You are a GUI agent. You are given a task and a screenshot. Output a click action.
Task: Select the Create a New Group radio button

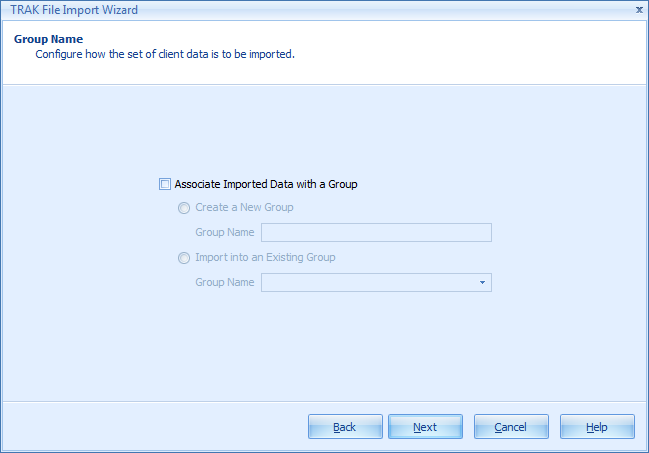tap(183, 208)
